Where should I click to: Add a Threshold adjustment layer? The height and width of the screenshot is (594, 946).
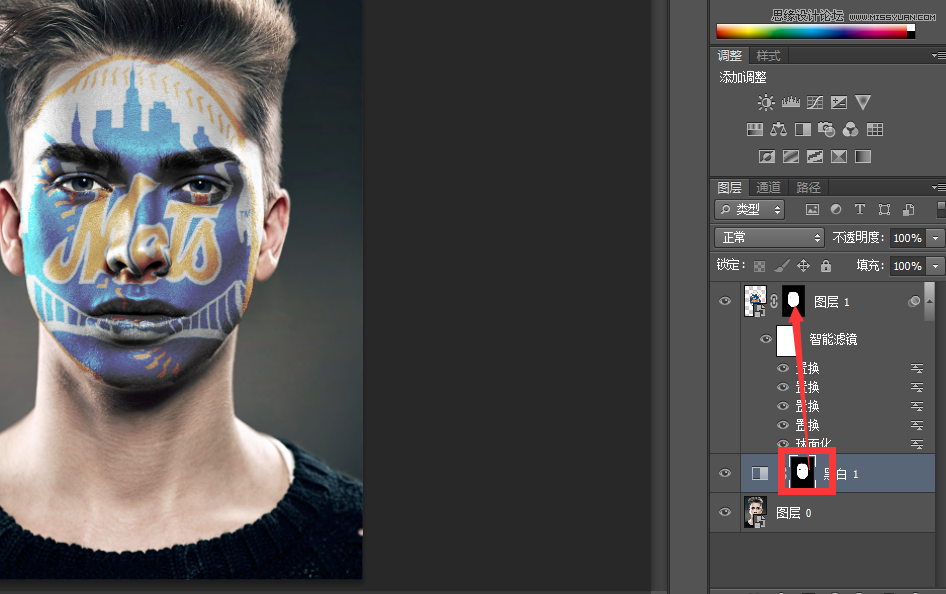(x=815, y=157)
